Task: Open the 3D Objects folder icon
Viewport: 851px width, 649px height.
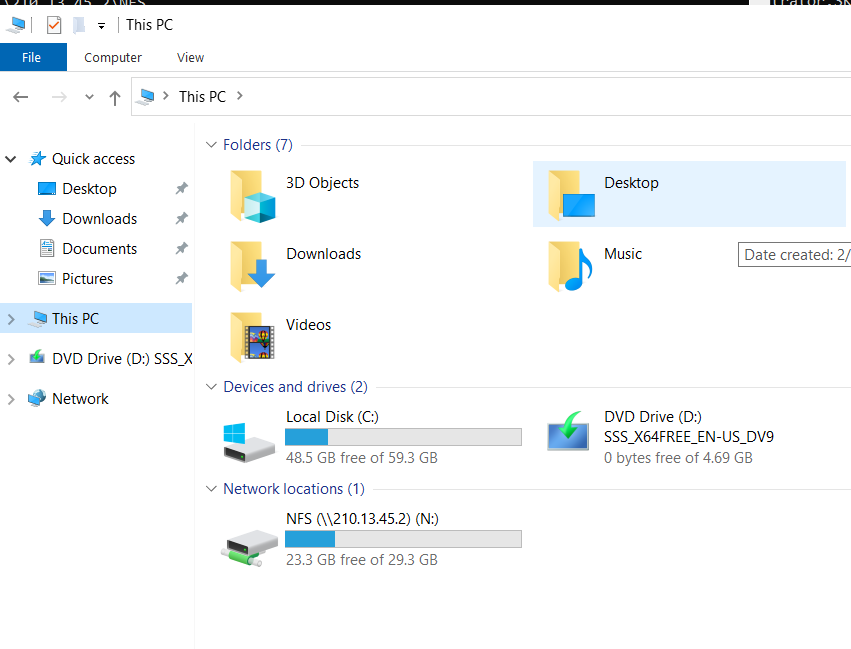Action: [x=252, y=196]
